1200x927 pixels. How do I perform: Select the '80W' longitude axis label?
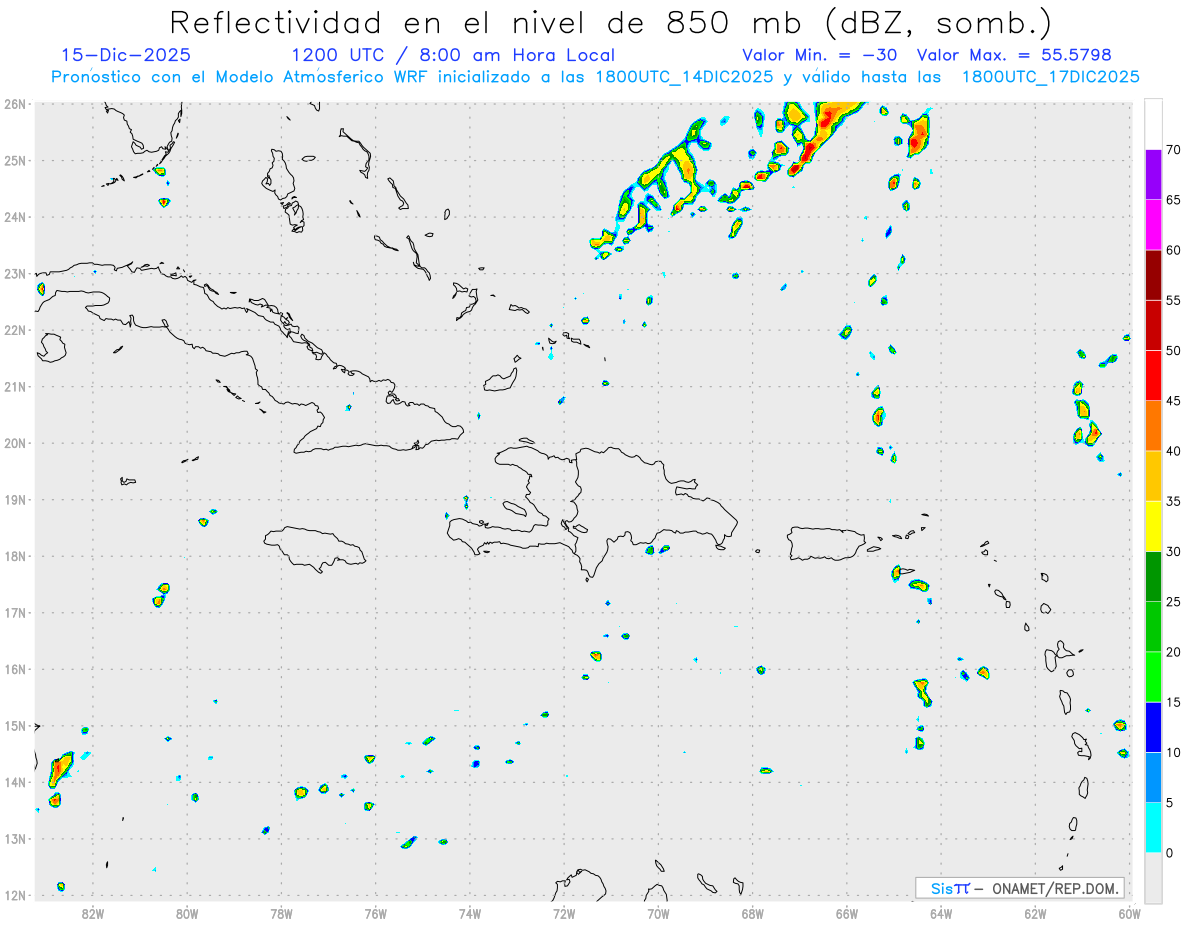pos(187,913)
